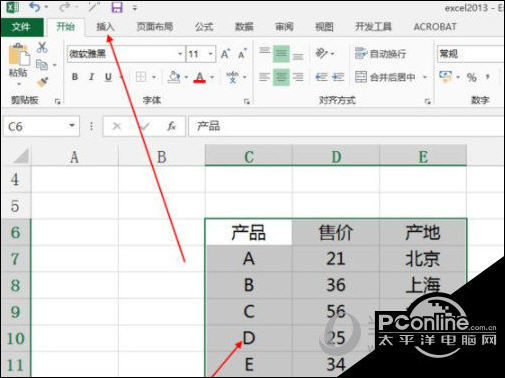505x378 pixels.
Task: Switch to the 数据 Data tab
Action: (x=244, y=26)
